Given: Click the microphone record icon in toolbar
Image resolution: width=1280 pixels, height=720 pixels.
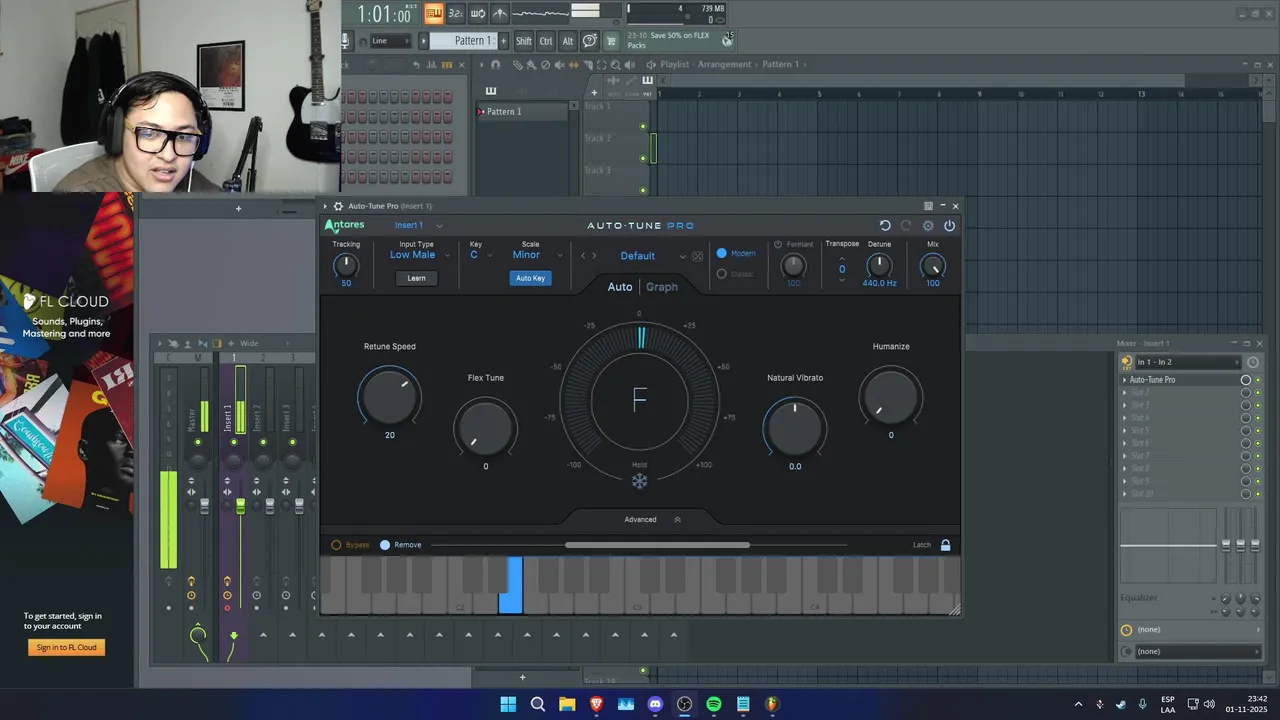Looking at the screenshot, I should (x=346, y=41).
